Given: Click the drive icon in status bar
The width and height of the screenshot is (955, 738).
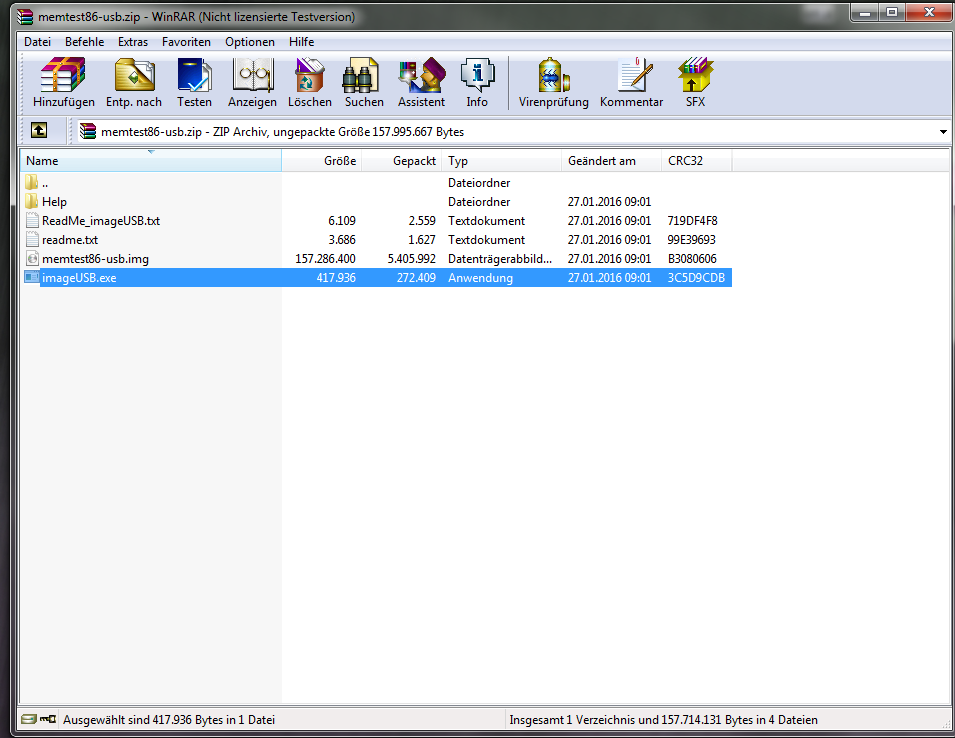Looking at the screenshot, I should 29,719.
